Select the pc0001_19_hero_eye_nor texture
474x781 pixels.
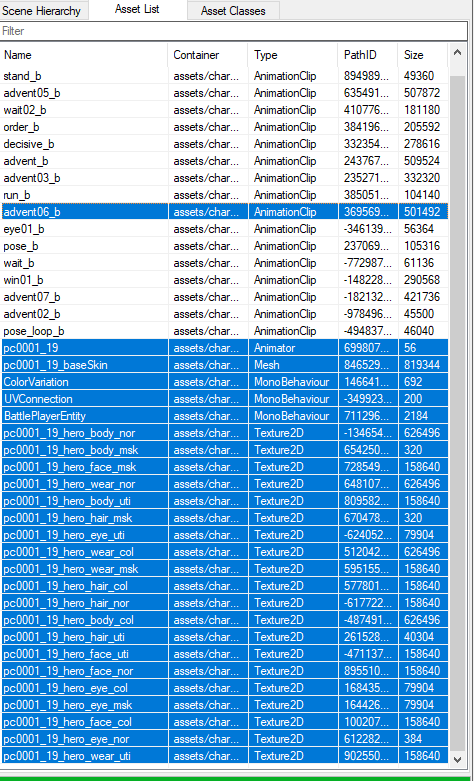coord(225,739)
